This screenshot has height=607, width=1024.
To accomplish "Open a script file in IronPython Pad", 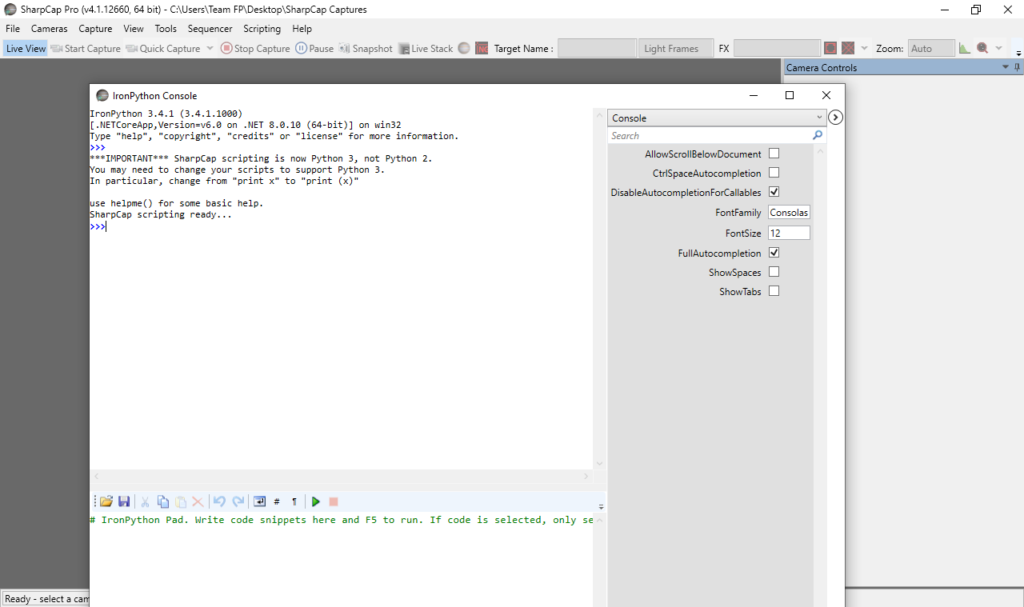I will coord(106,501).
